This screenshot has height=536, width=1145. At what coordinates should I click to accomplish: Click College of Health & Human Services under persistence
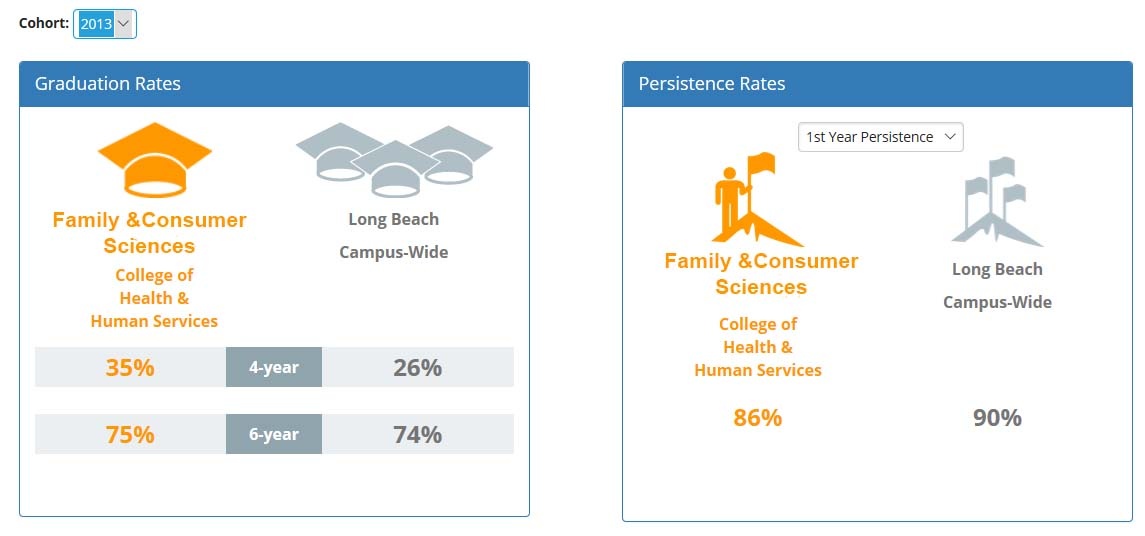tap(758, 347)
